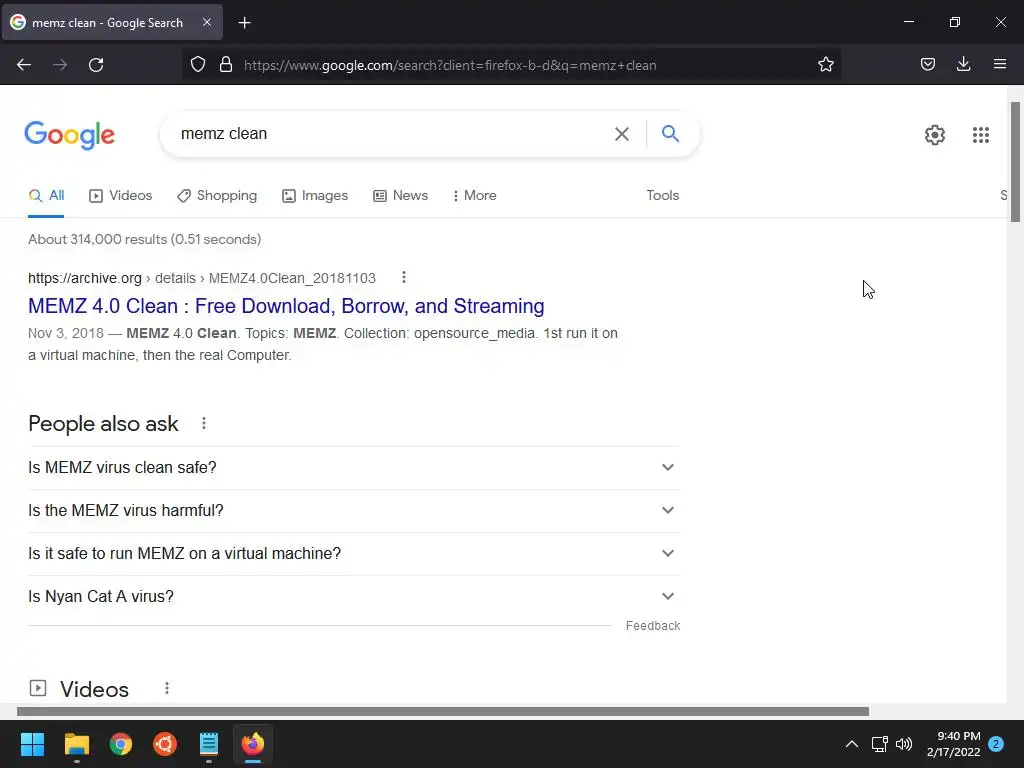Image resolution: width=1024 pixels, height=768 pixels.
Task: Close the memz clean tab
Action: (x=206, y=22)
